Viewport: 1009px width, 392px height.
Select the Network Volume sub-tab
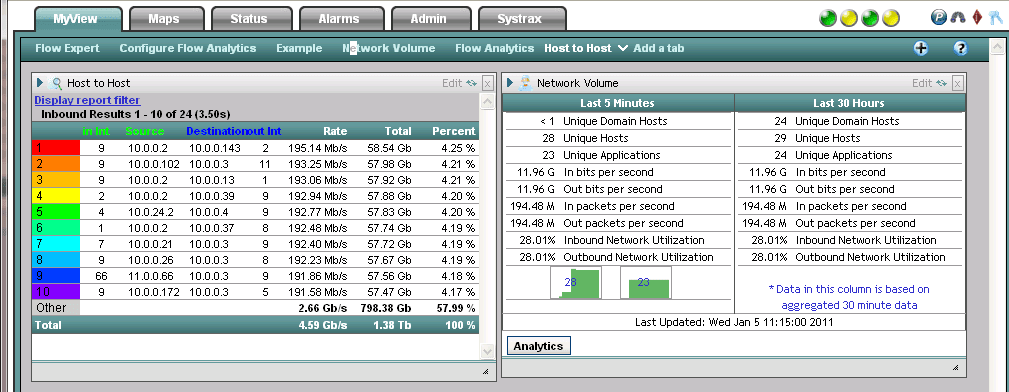[x=389, y=48]
